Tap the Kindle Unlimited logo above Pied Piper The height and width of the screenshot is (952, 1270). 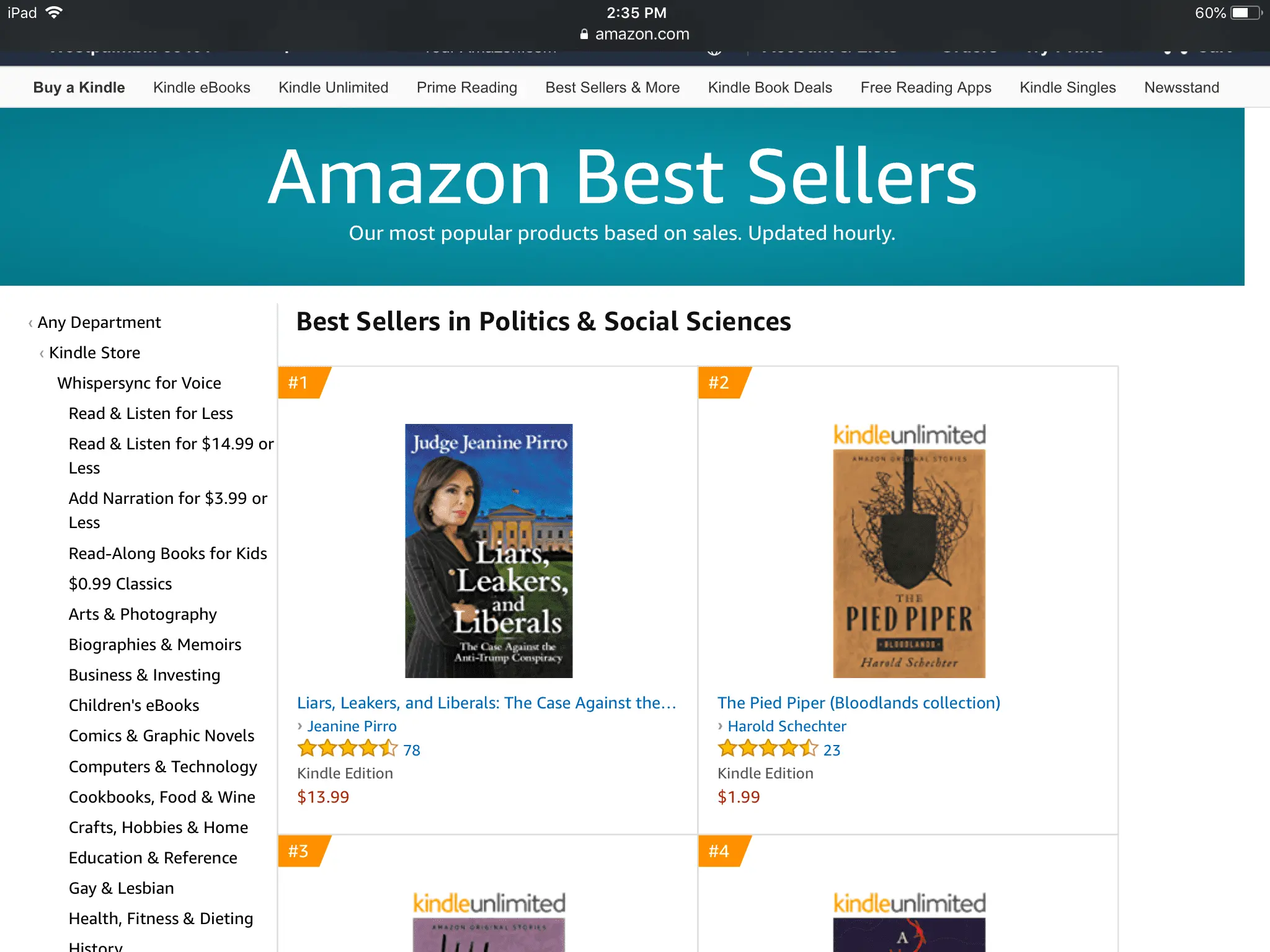(909, 435)
